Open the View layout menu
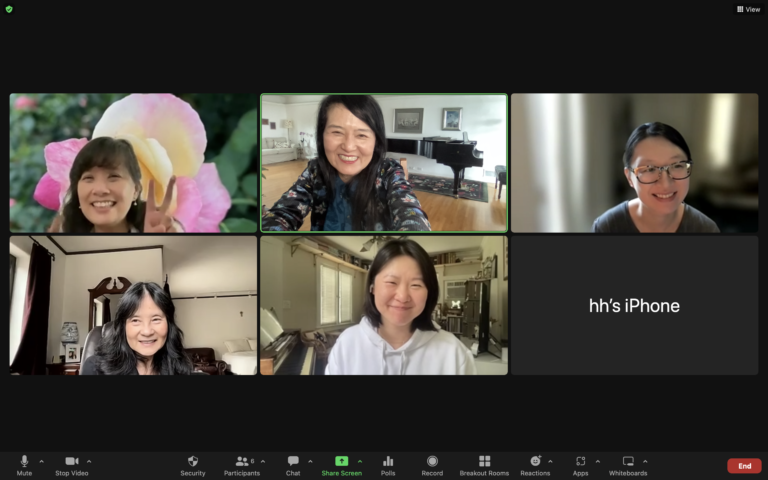Viewport: 768px width, 480px height. (x=748, y=9)
